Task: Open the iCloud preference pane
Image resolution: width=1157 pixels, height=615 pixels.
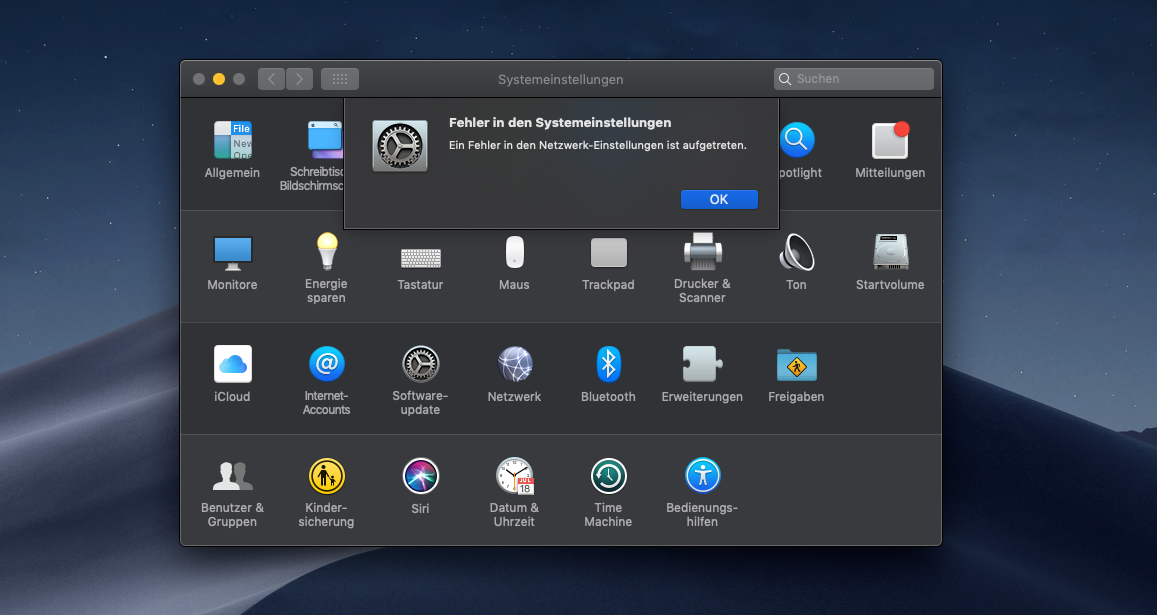Action: (x=232, y=365)
